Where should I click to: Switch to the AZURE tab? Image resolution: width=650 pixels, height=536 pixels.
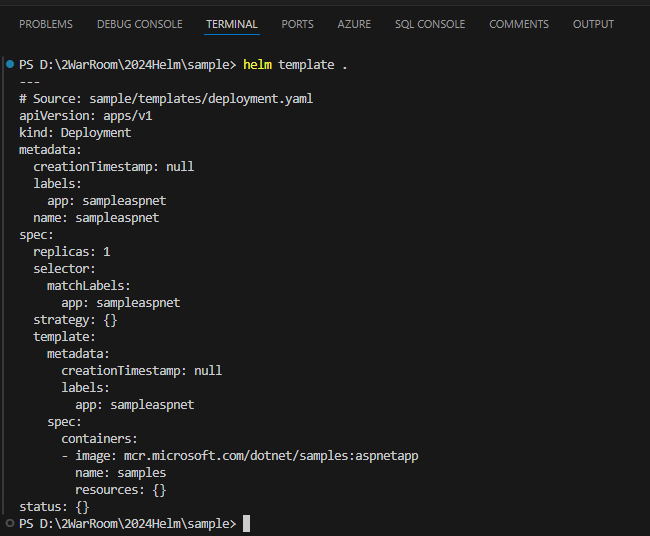coord(354,24)
